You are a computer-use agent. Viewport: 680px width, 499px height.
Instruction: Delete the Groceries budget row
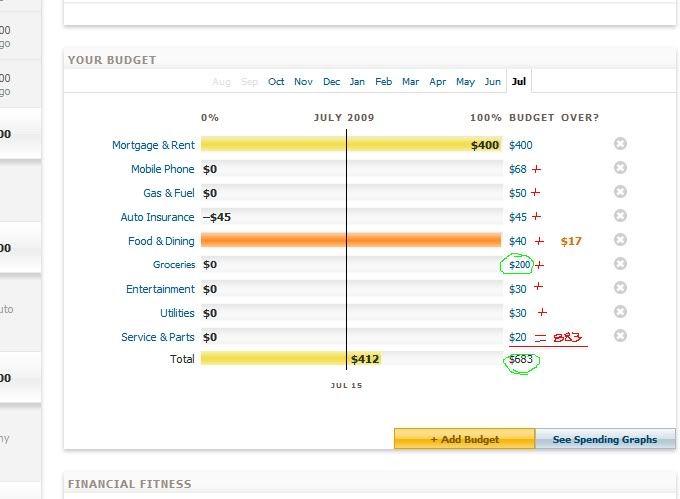pos(620,264)
